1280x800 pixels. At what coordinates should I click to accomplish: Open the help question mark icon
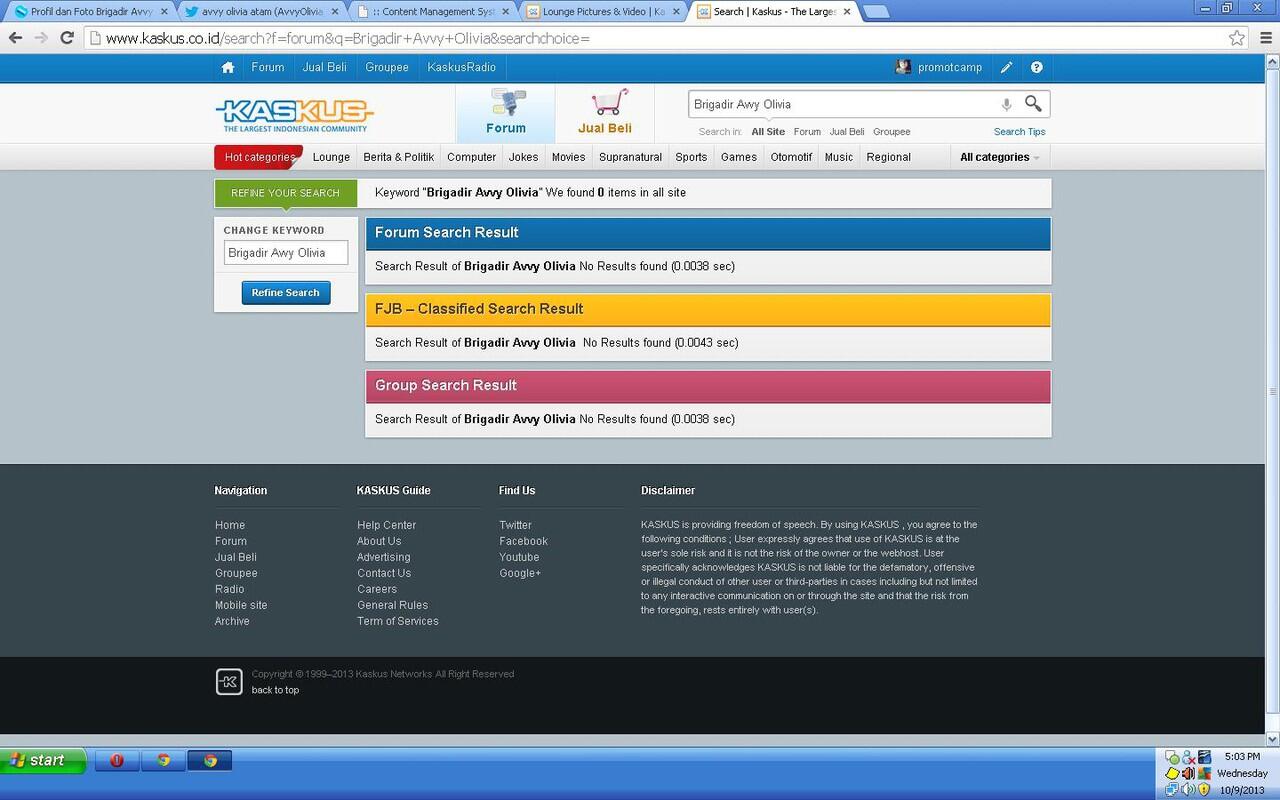1036,68
